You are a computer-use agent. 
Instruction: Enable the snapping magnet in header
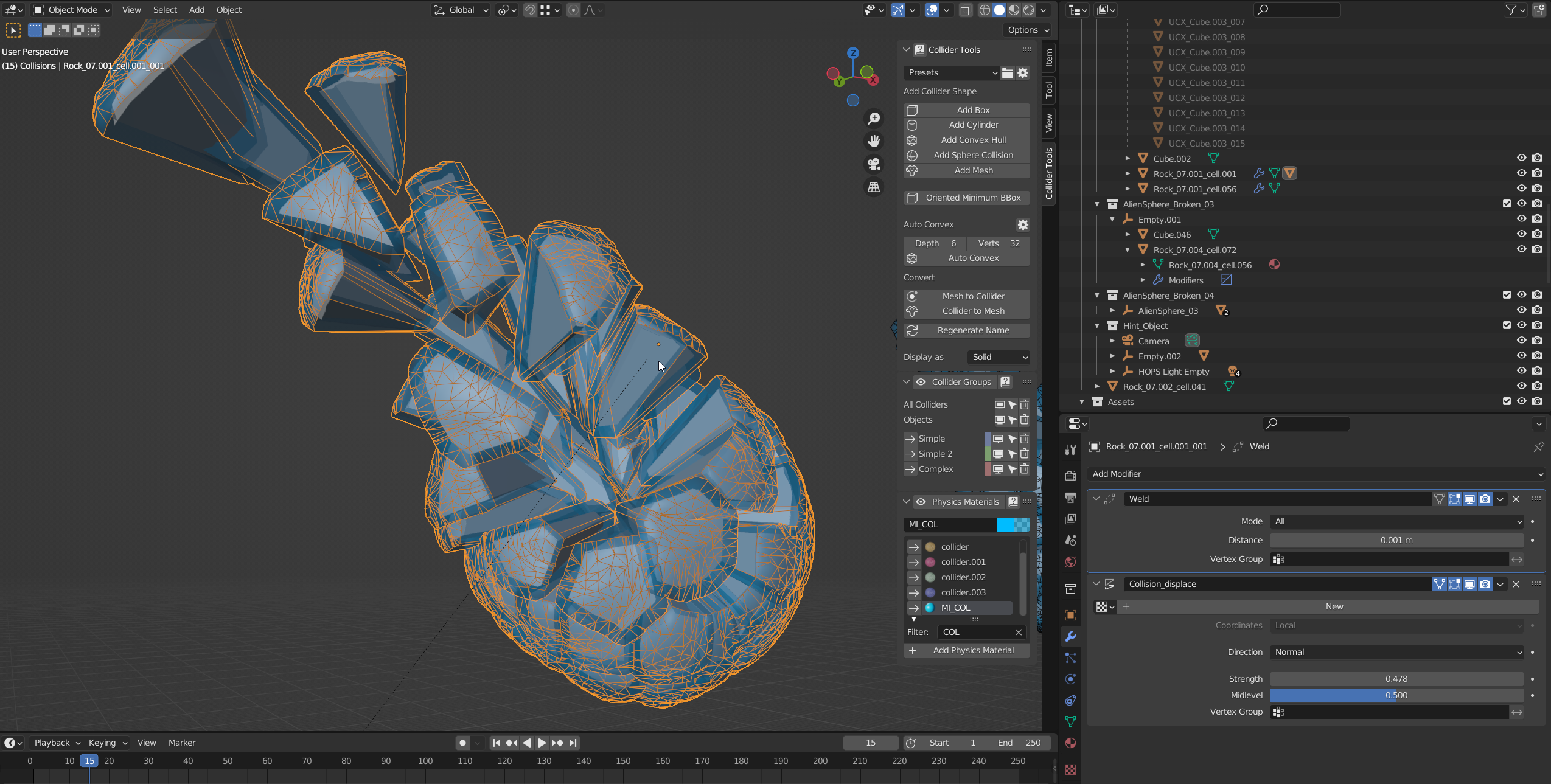coord(529,10)
